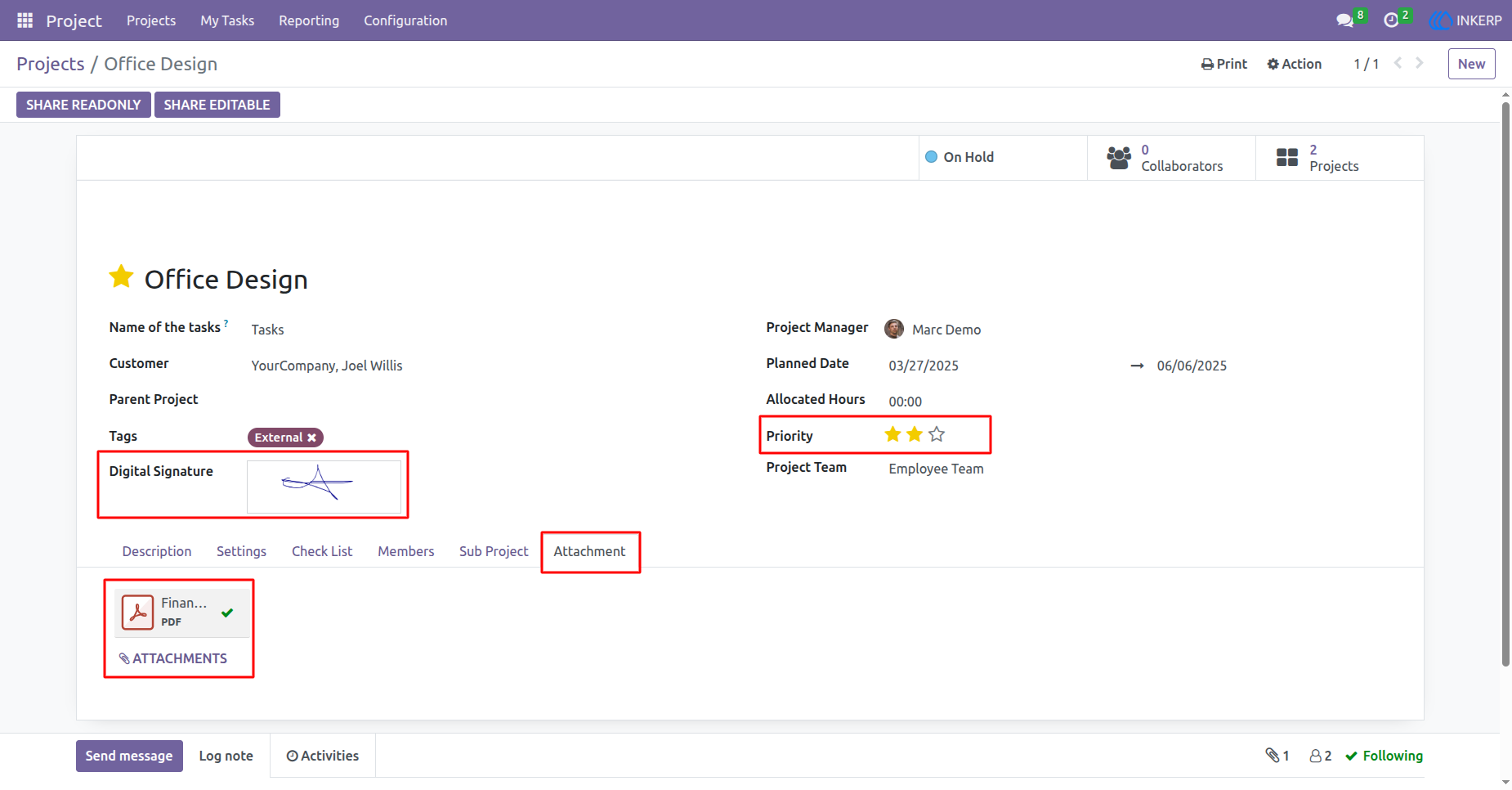Viewport: 1512px width, 790px height.
Task: Click the green check on PDF attachment
Action: (227, 613)
